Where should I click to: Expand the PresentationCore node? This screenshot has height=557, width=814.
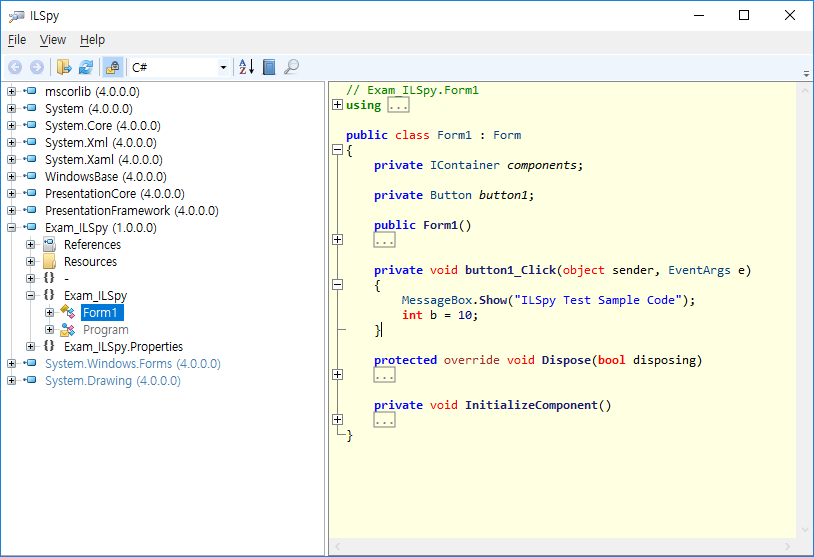11,194
